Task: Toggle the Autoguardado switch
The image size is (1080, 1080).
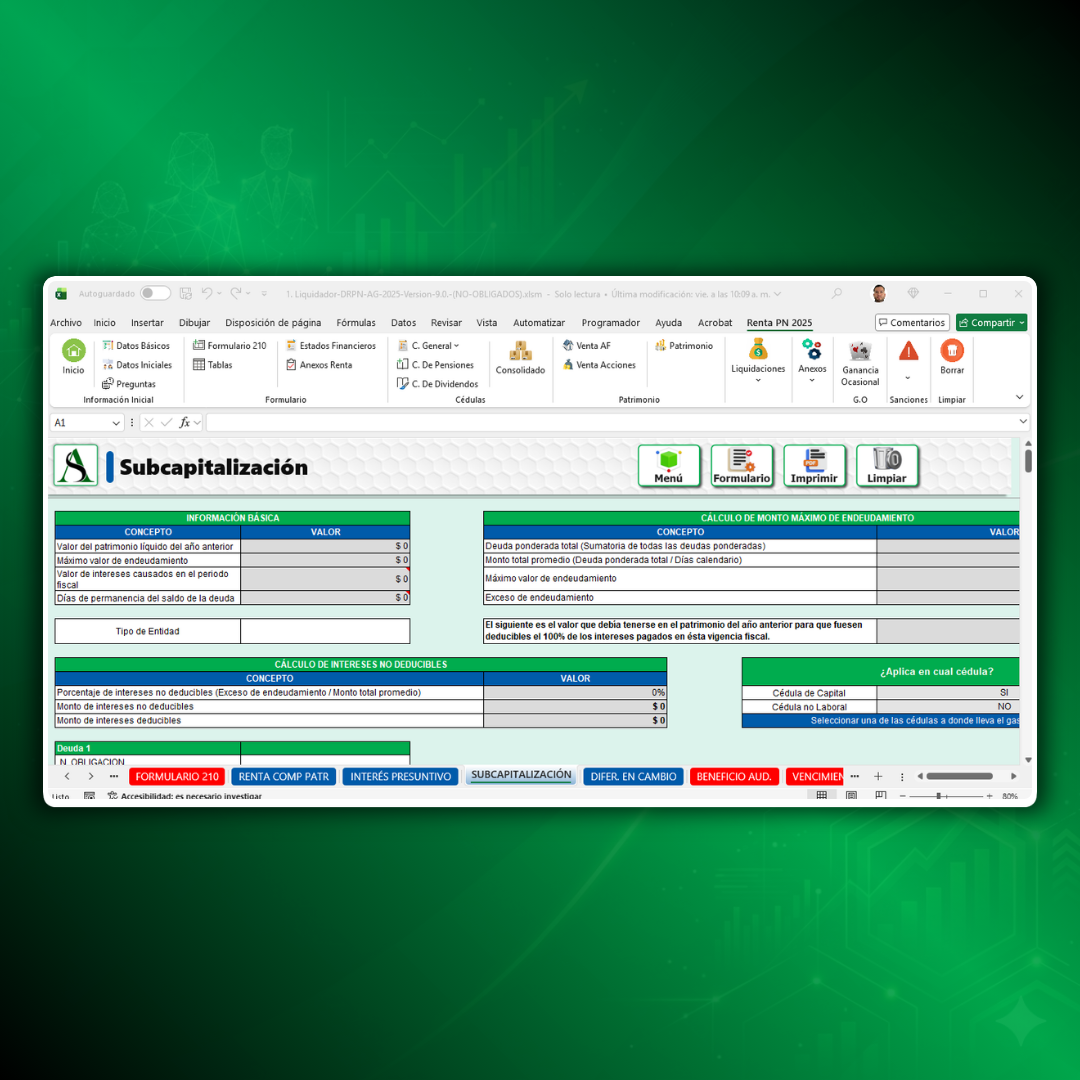Action: (155, 294)
